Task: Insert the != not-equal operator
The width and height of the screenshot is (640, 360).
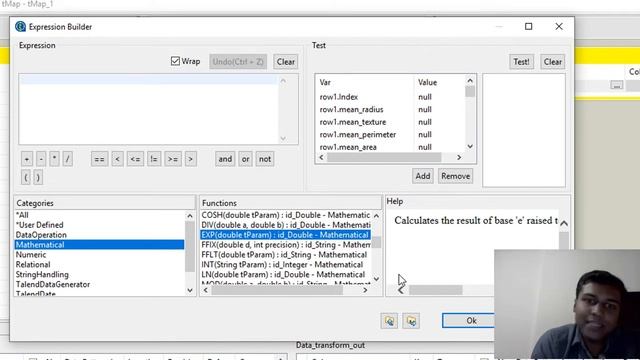Action: [154, 159]
